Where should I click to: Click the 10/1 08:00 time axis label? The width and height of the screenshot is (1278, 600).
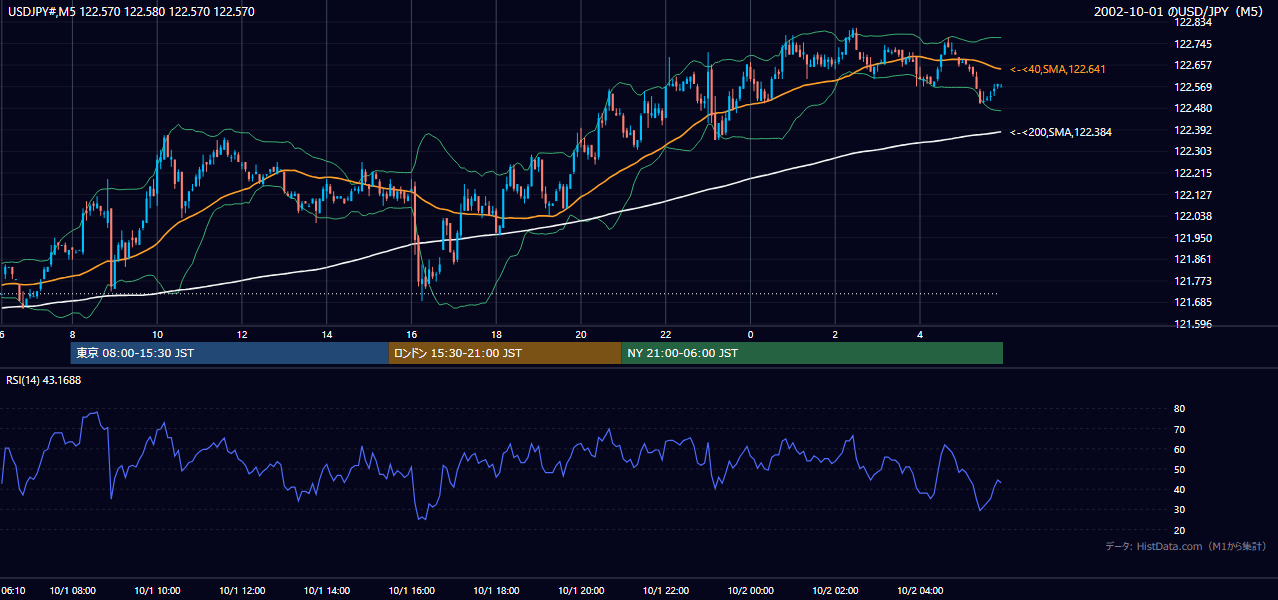coord(73,591)
